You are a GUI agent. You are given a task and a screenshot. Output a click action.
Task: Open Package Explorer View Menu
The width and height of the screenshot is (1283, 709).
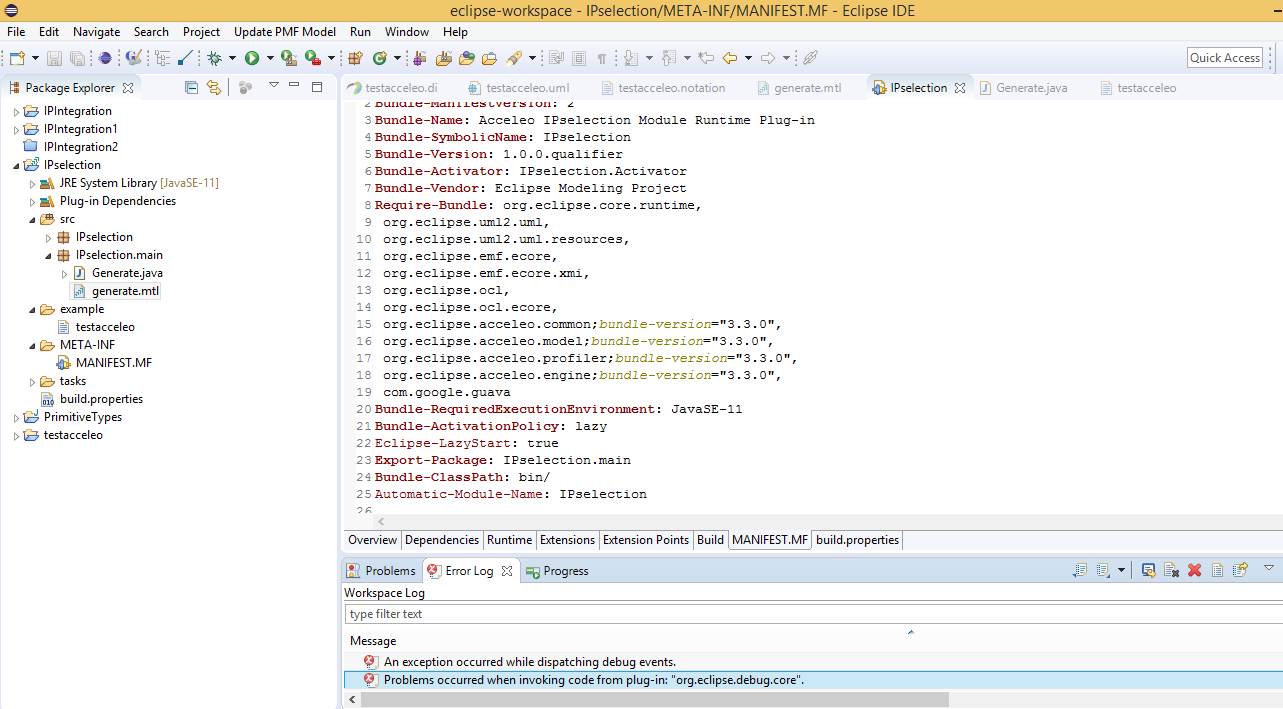coord(273,86)
